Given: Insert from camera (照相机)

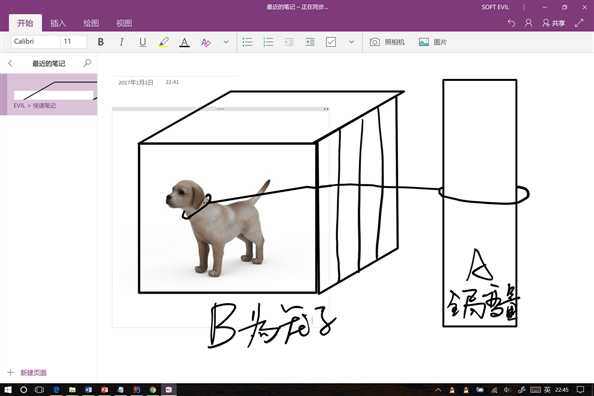Looking at the screenshot, I should (387, 42).
